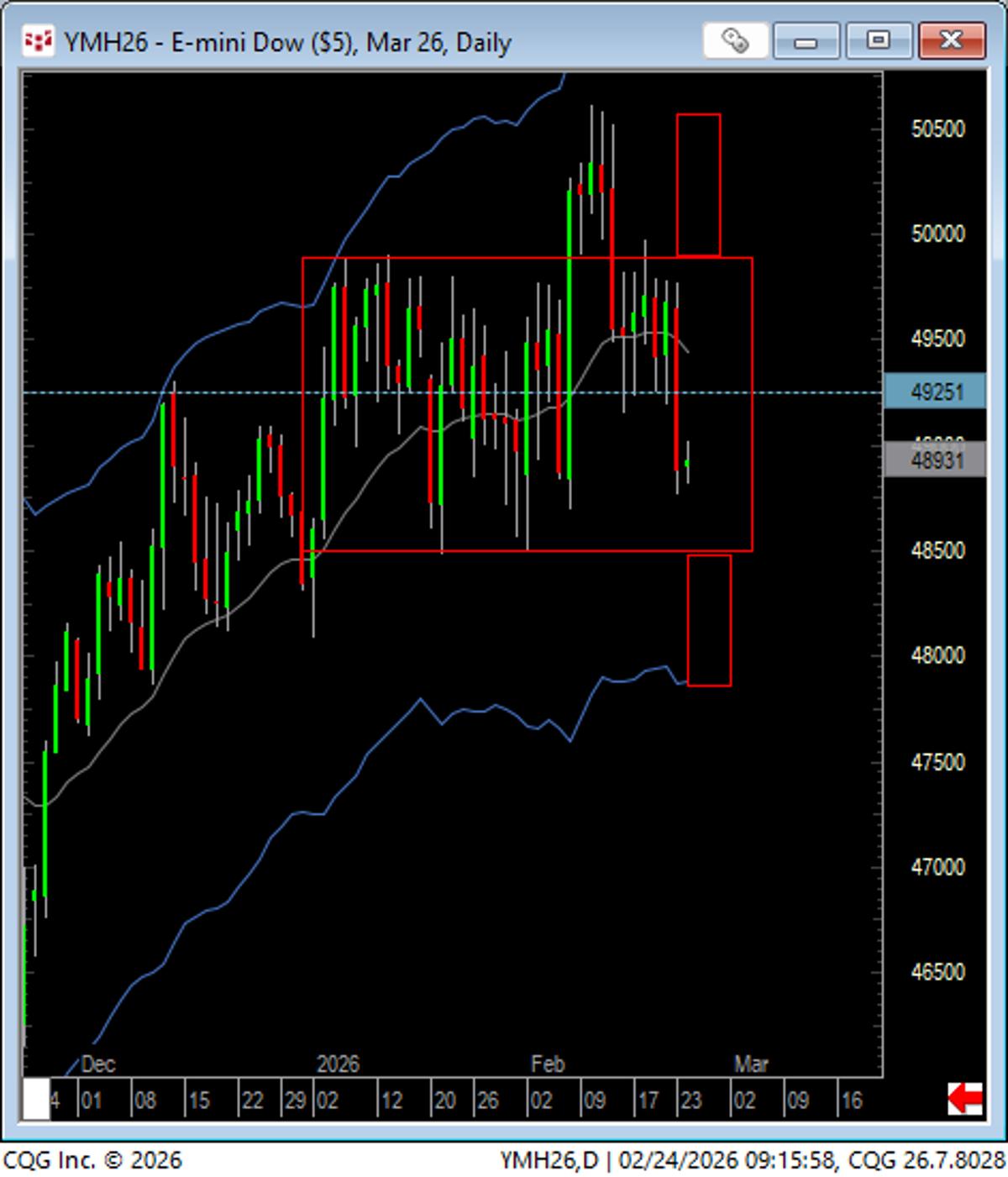Click the Feb label on the date axis
The image size is (1008, 1177).
coord(547,1064)
